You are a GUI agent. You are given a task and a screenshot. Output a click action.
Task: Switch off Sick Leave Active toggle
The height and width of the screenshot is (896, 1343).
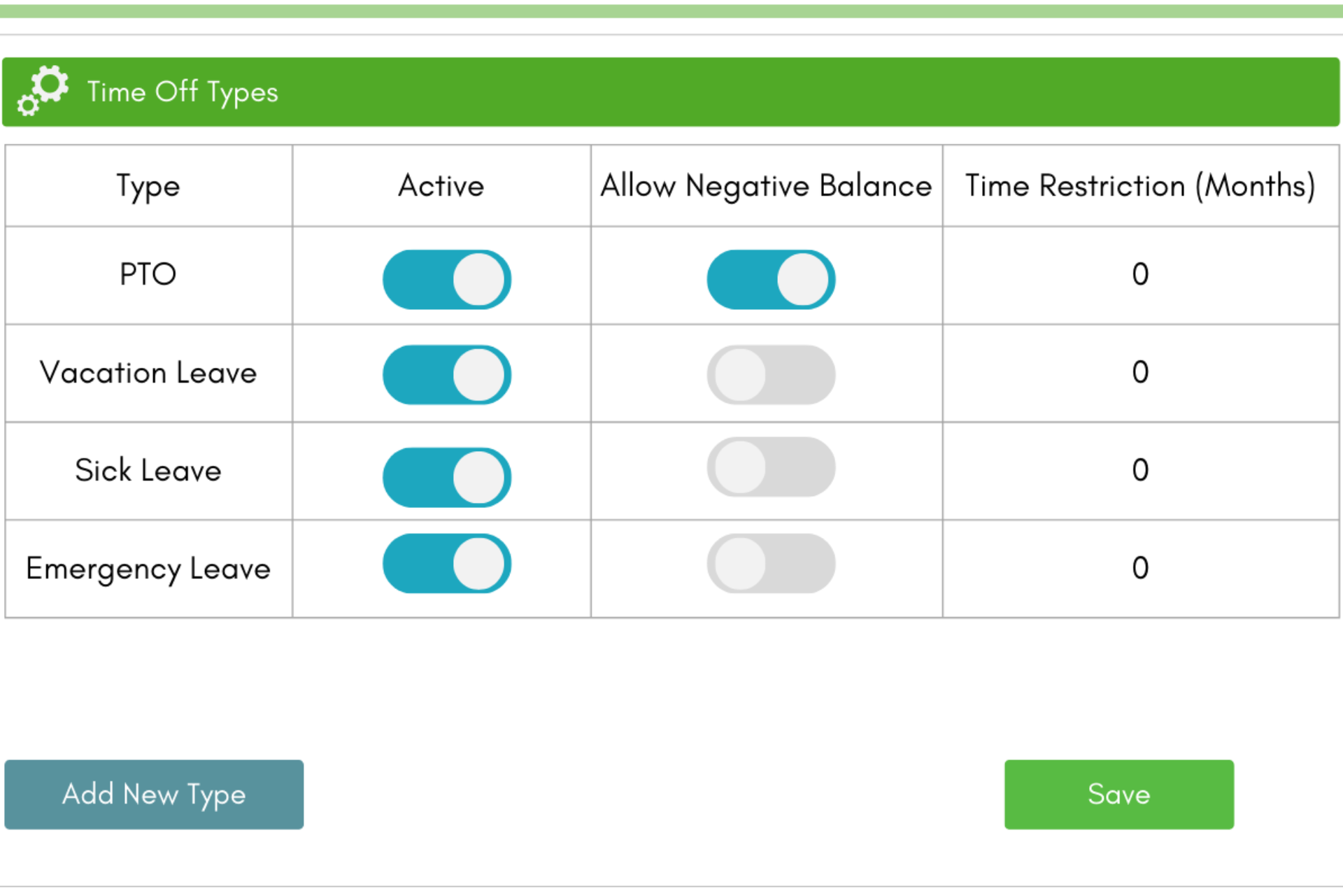click(x=446, y=477)
